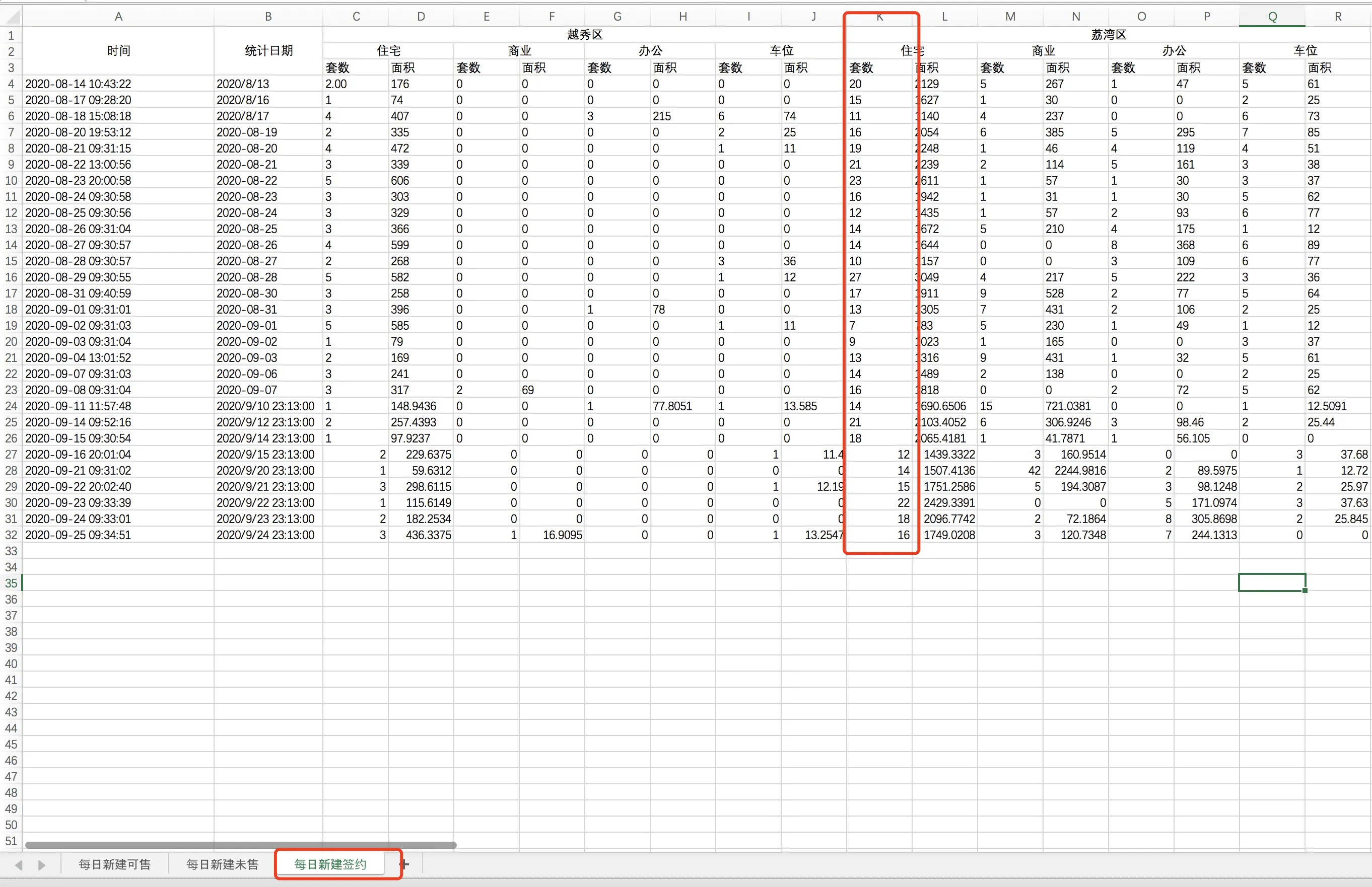Screen dimensions: 1372x887
Task: Select column K header
Action: pos(879,17)
